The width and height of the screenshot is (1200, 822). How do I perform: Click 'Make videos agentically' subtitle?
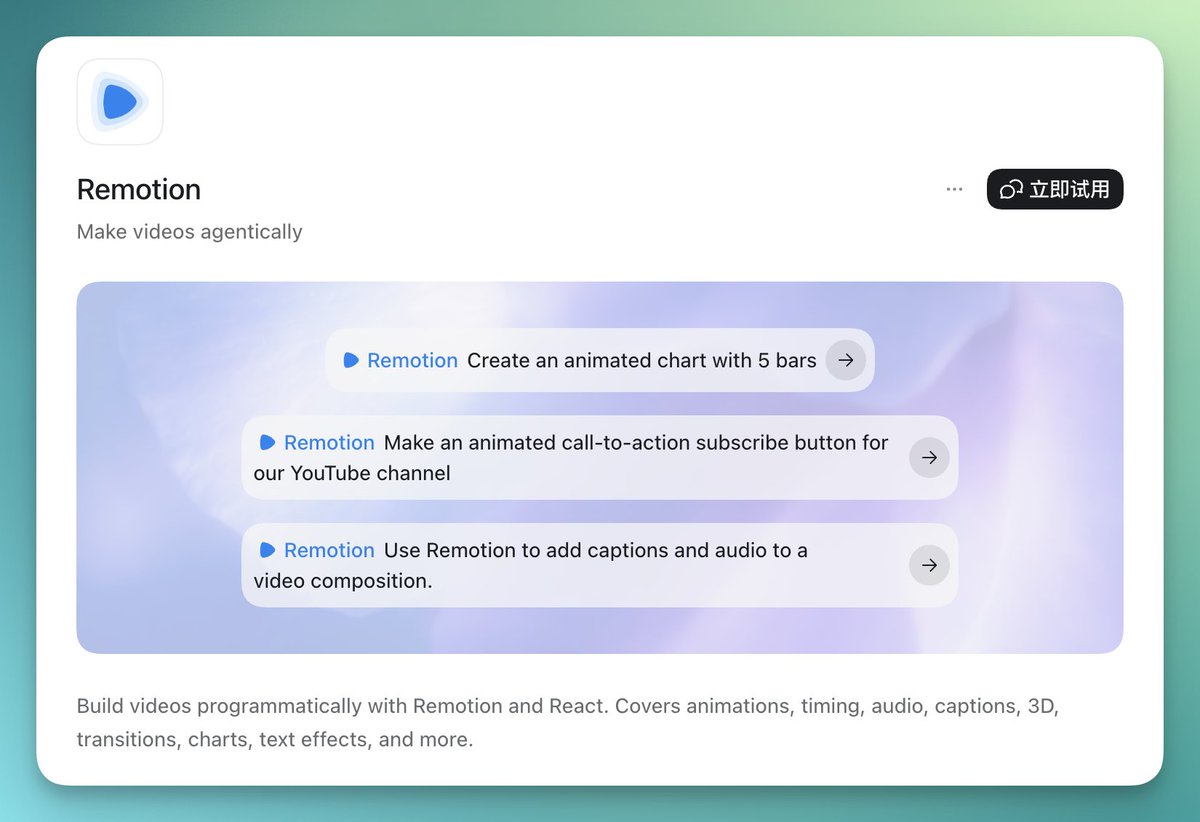click(x=190, y=232)
